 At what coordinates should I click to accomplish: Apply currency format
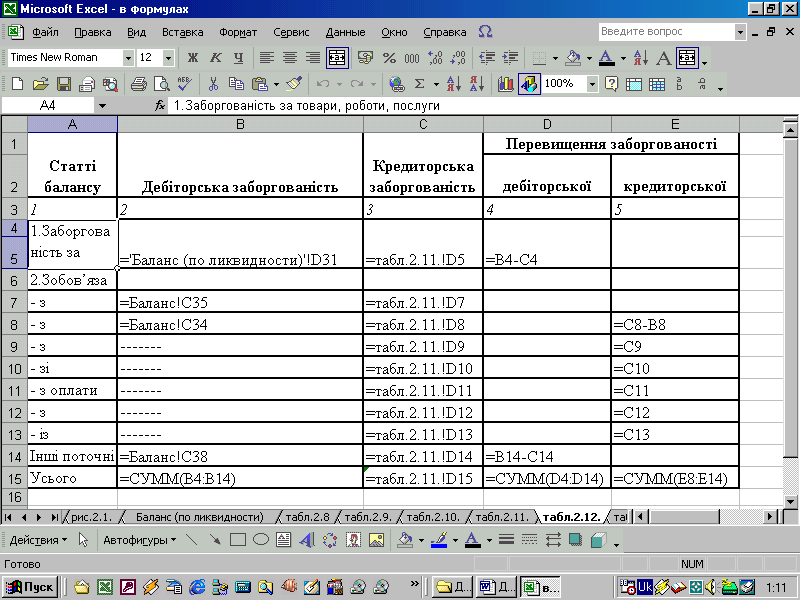pyautogui.click(x=365, y=58)
